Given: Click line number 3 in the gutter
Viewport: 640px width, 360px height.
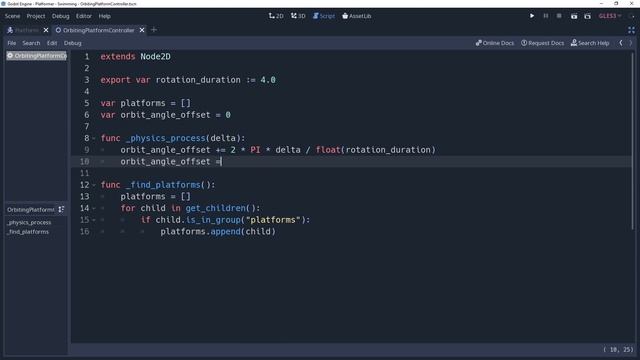Looking at the screenshot, I should point(87,80).
